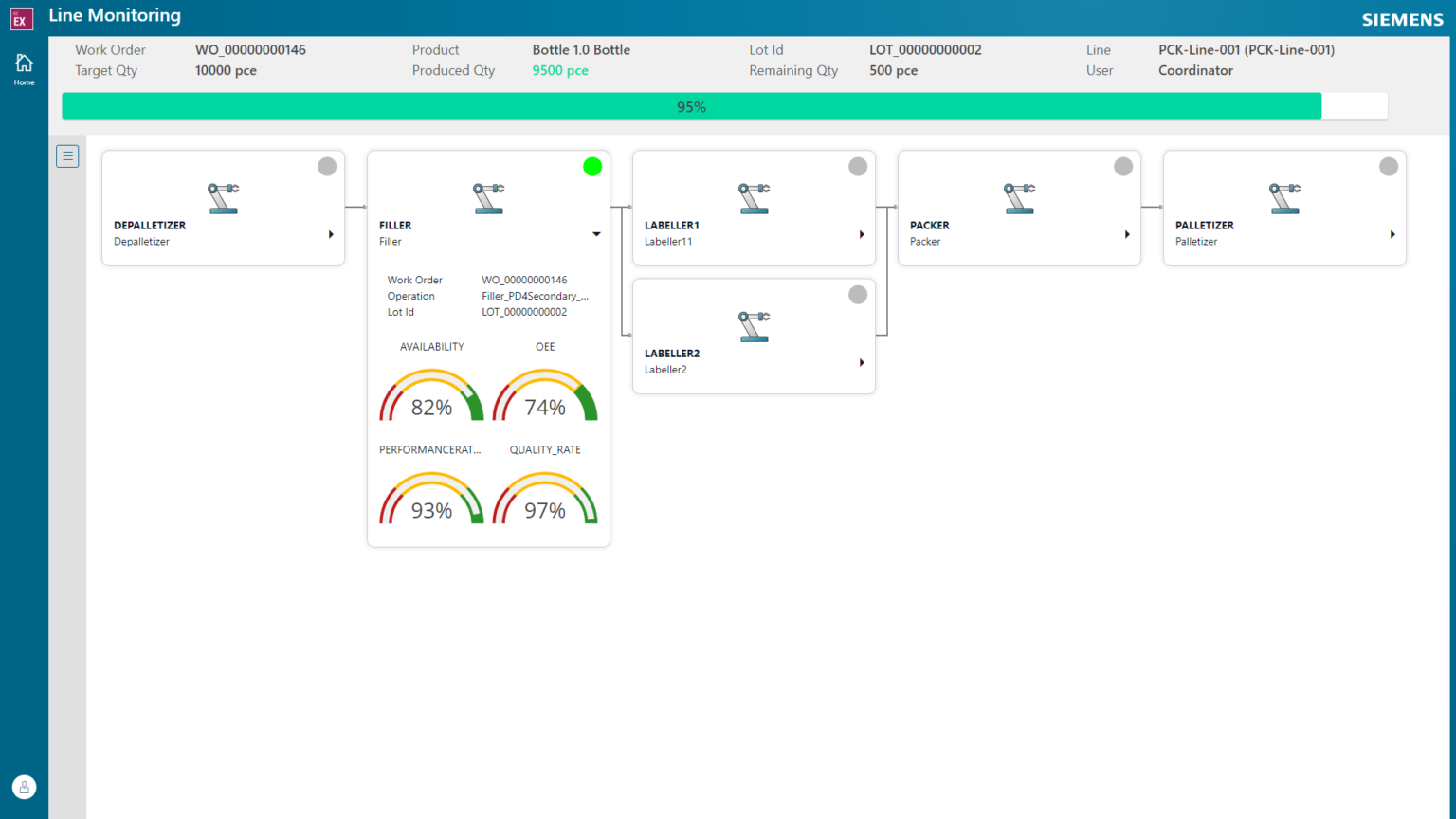This screenshot has width=1456, height=819.
Task: Open the layout menu toggle above the diagram
Action: pos(67,155)
